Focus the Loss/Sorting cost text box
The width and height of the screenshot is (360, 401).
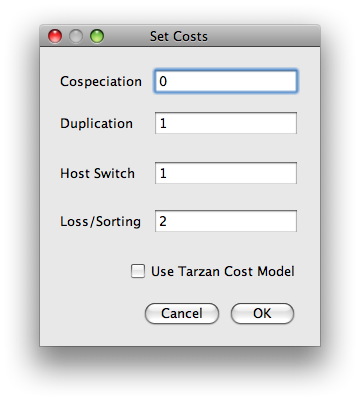pos(226,221)
